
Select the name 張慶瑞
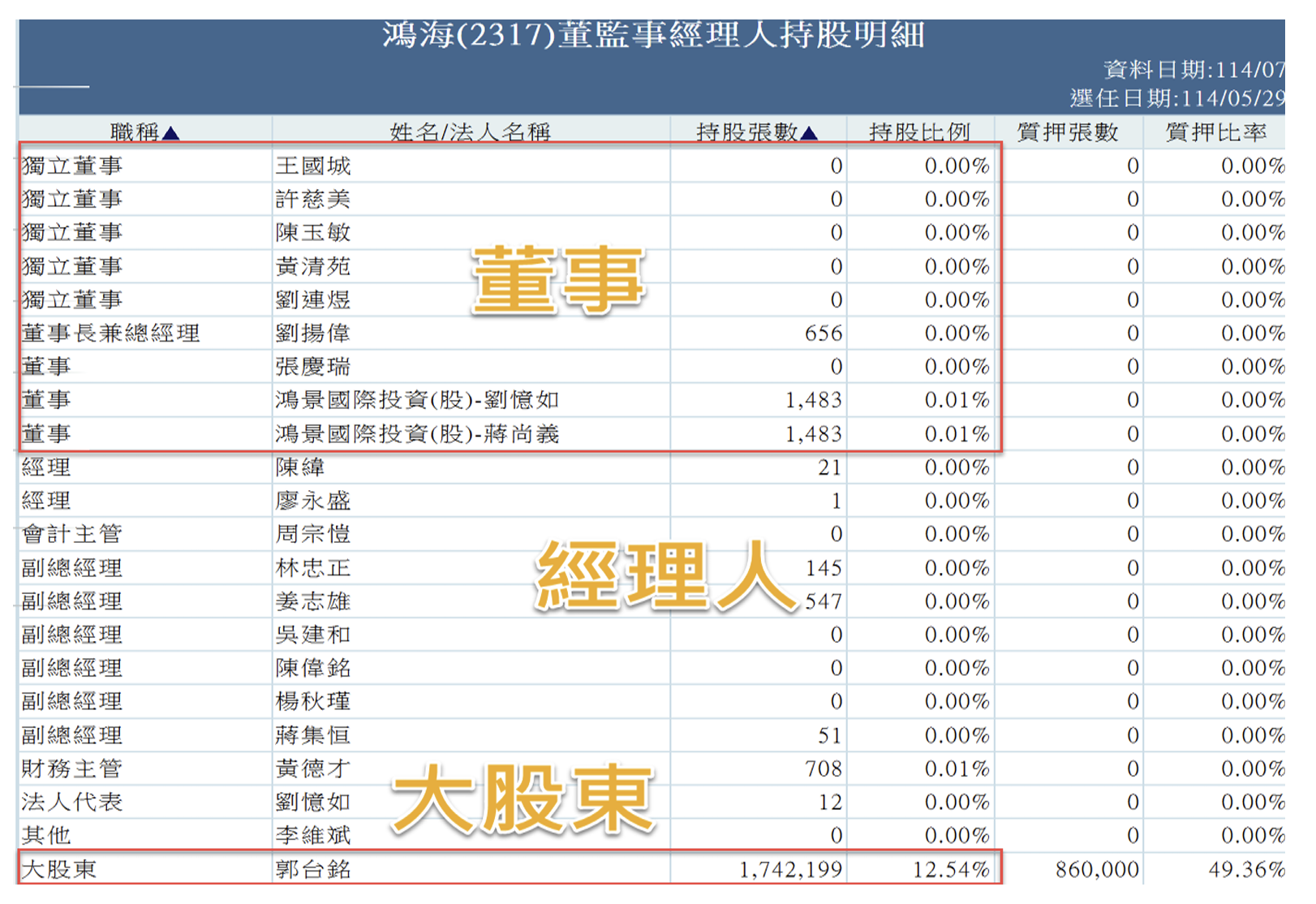(312, 367)
